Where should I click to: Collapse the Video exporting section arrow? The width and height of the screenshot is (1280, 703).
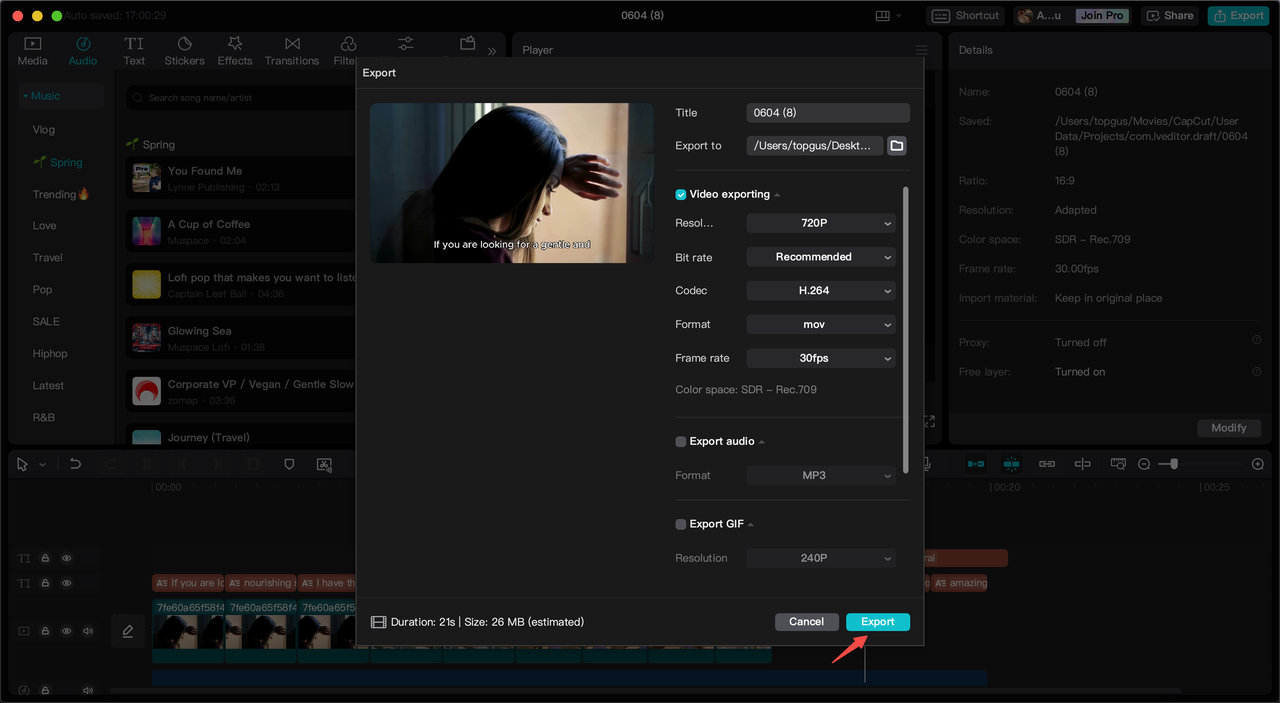coord(778,195)
